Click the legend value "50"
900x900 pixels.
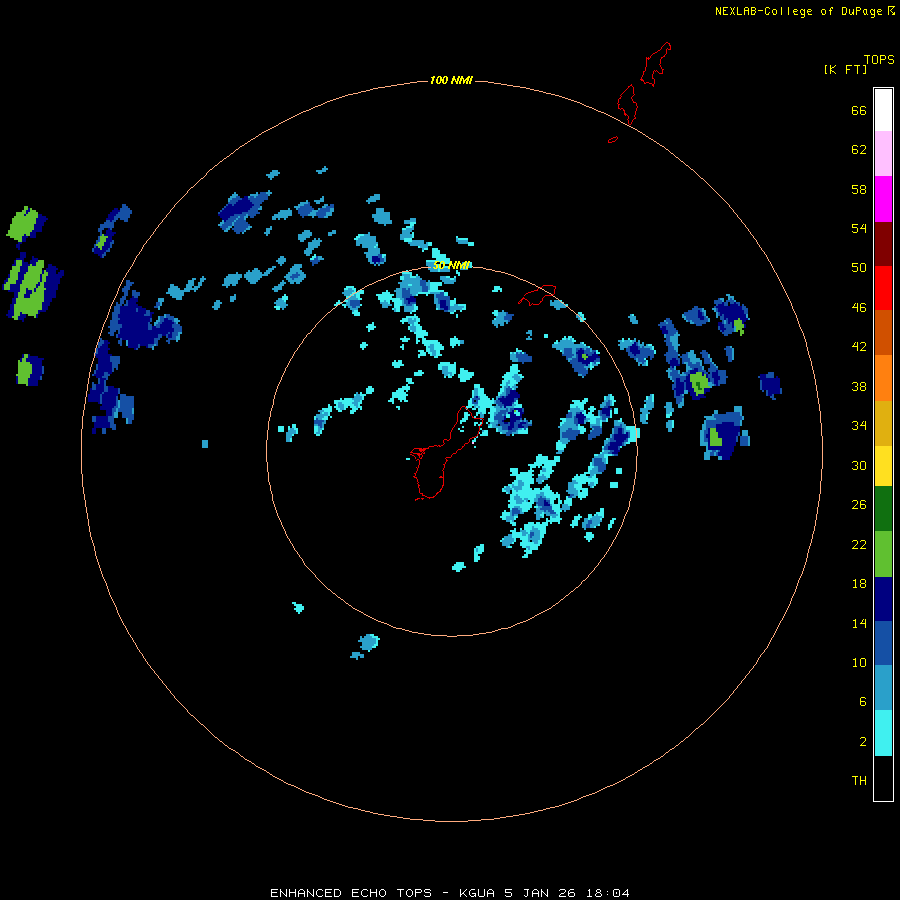click(859, 267)
